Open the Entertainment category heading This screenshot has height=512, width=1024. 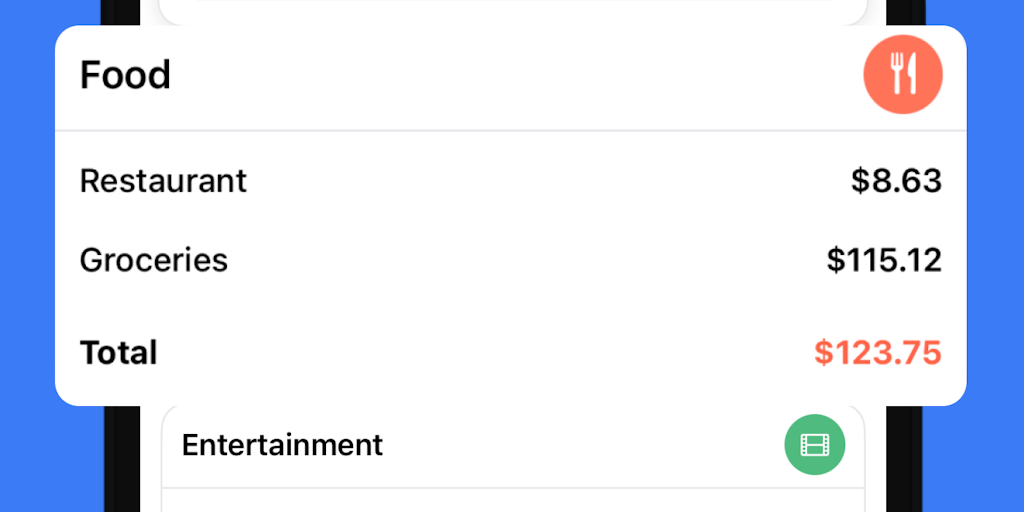(x=282, y=445)
